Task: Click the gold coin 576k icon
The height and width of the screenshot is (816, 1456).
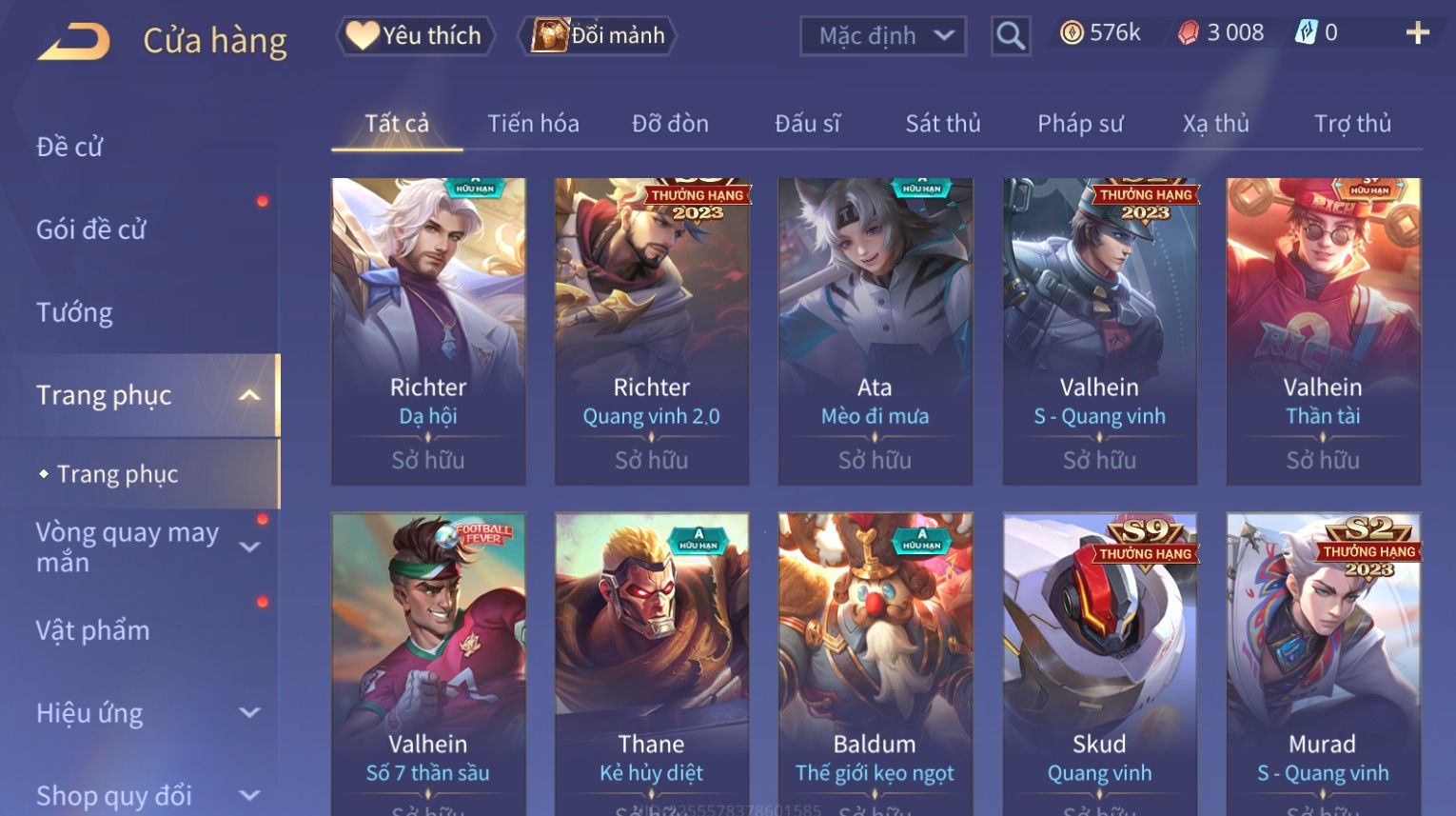Action: (1072, 33)
